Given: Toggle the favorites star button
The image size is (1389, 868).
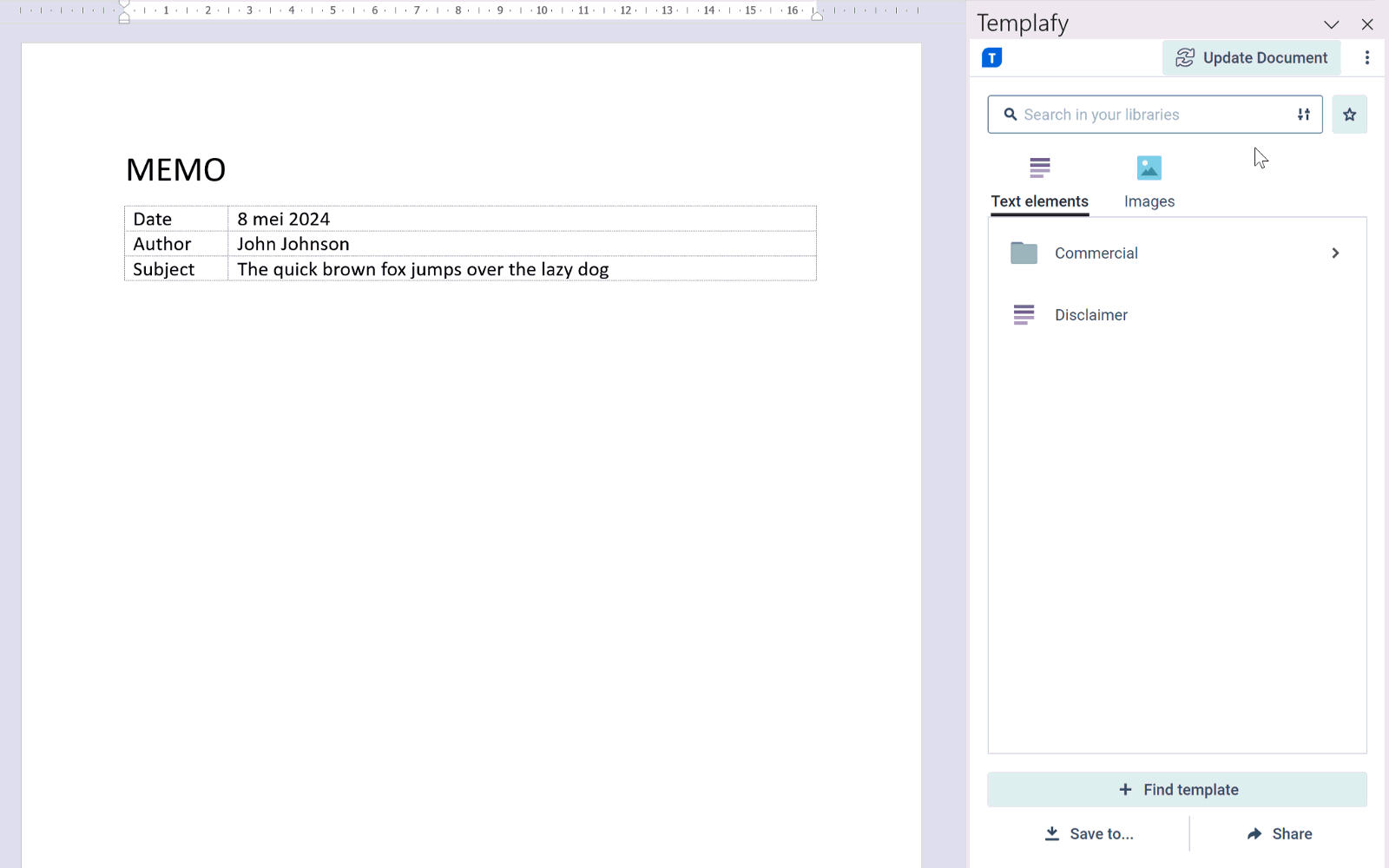Looking at the screenshot, I should (x=1349, y=114).
